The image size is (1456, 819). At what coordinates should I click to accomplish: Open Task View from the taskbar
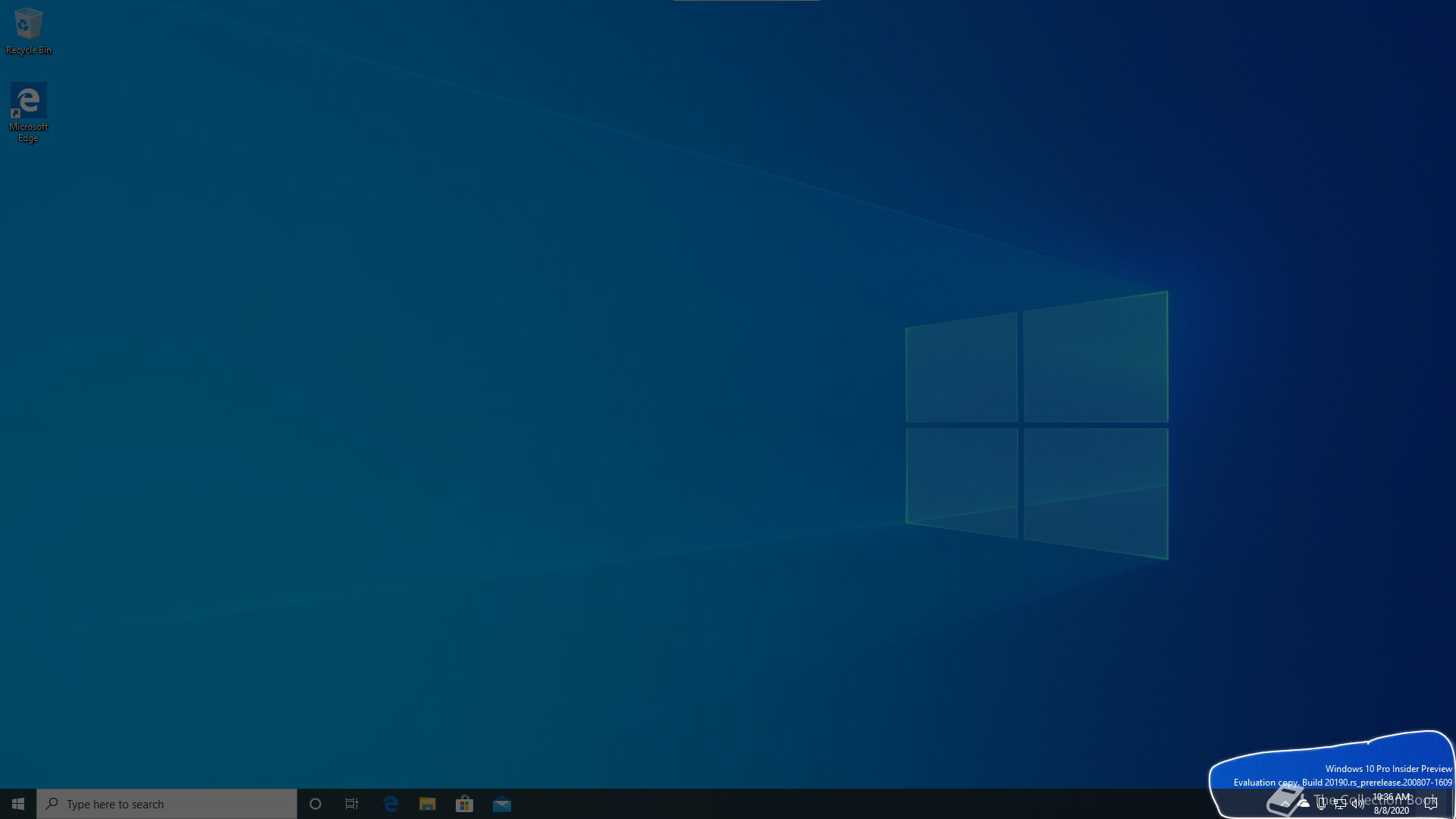(352, 804)
